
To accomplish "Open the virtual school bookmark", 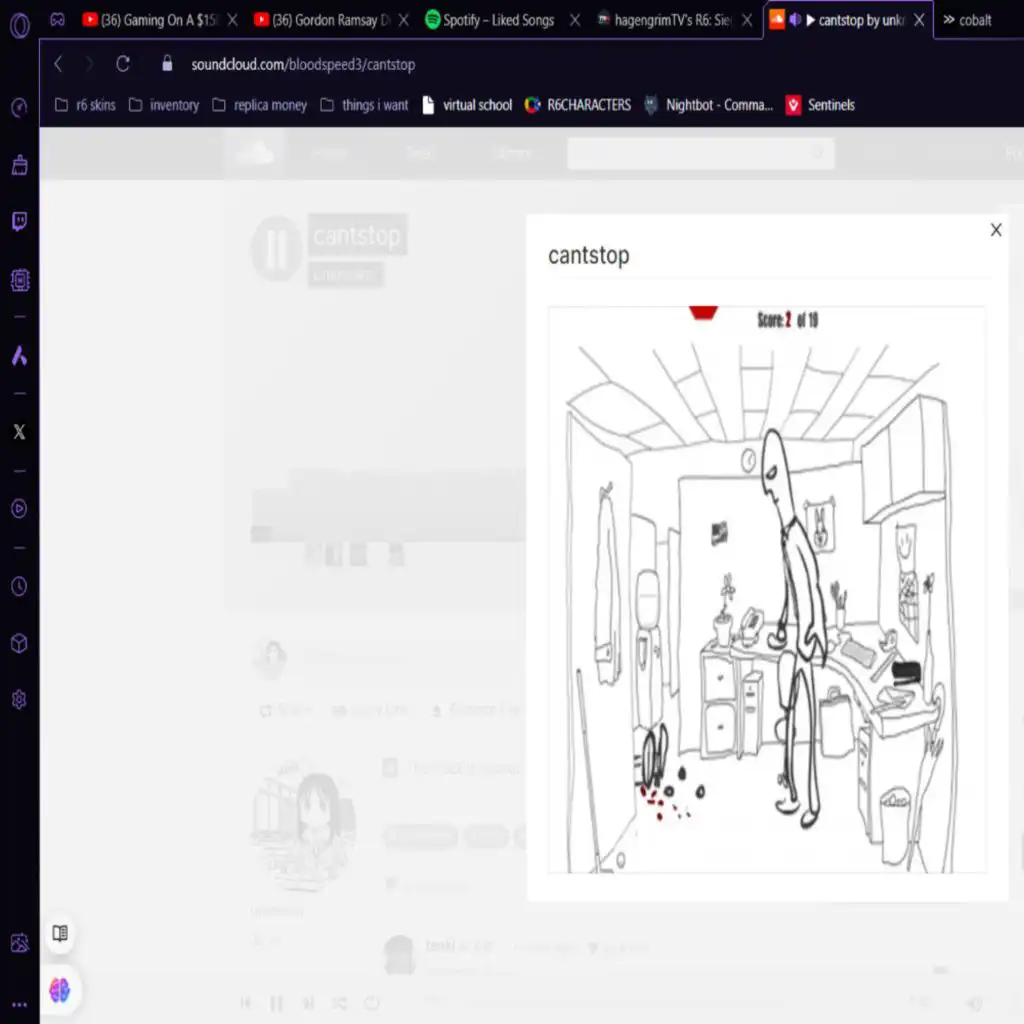I will 467,105.
